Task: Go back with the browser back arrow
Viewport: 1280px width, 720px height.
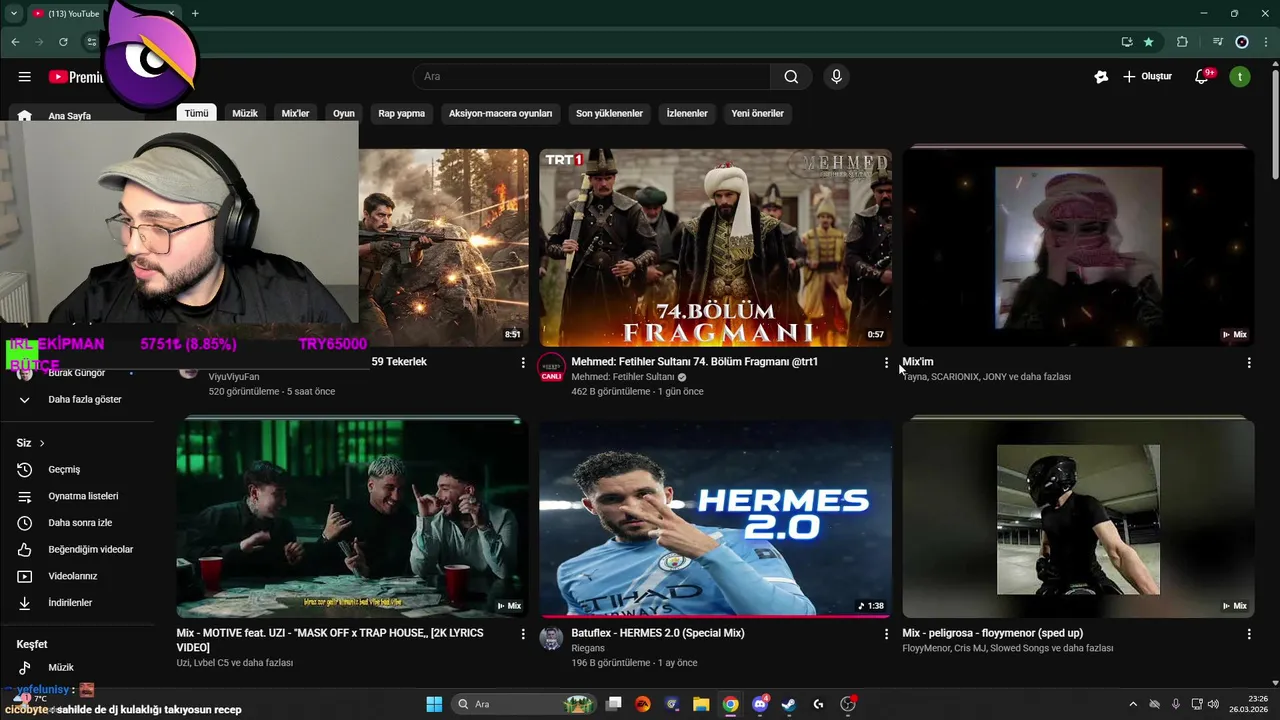Action: coord(15,42)
